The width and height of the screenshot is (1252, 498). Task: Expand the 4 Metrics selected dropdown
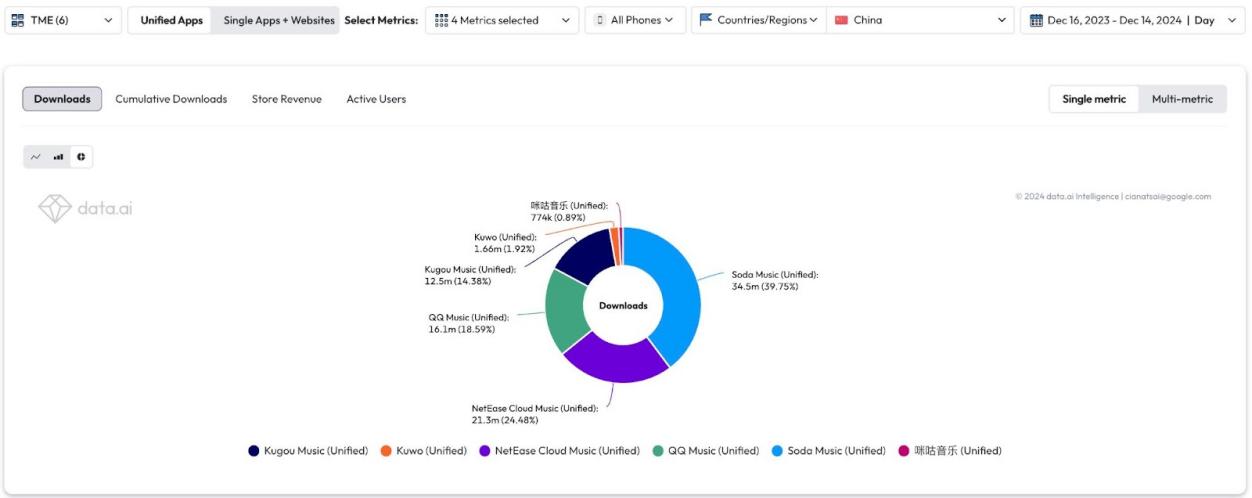coord(502,20)
